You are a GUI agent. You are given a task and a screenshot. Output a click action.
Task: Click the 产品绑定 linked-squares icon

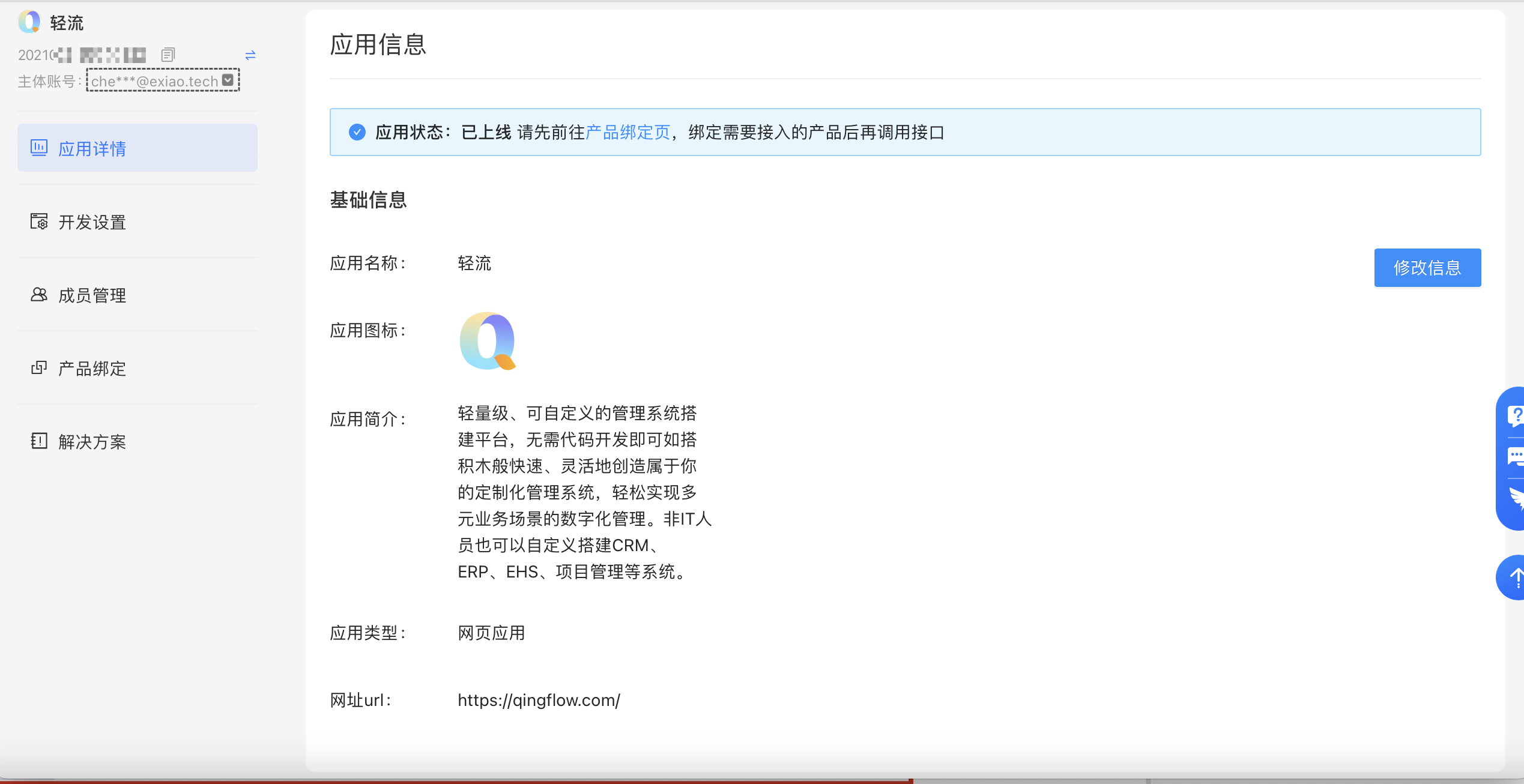click(39, 367)
